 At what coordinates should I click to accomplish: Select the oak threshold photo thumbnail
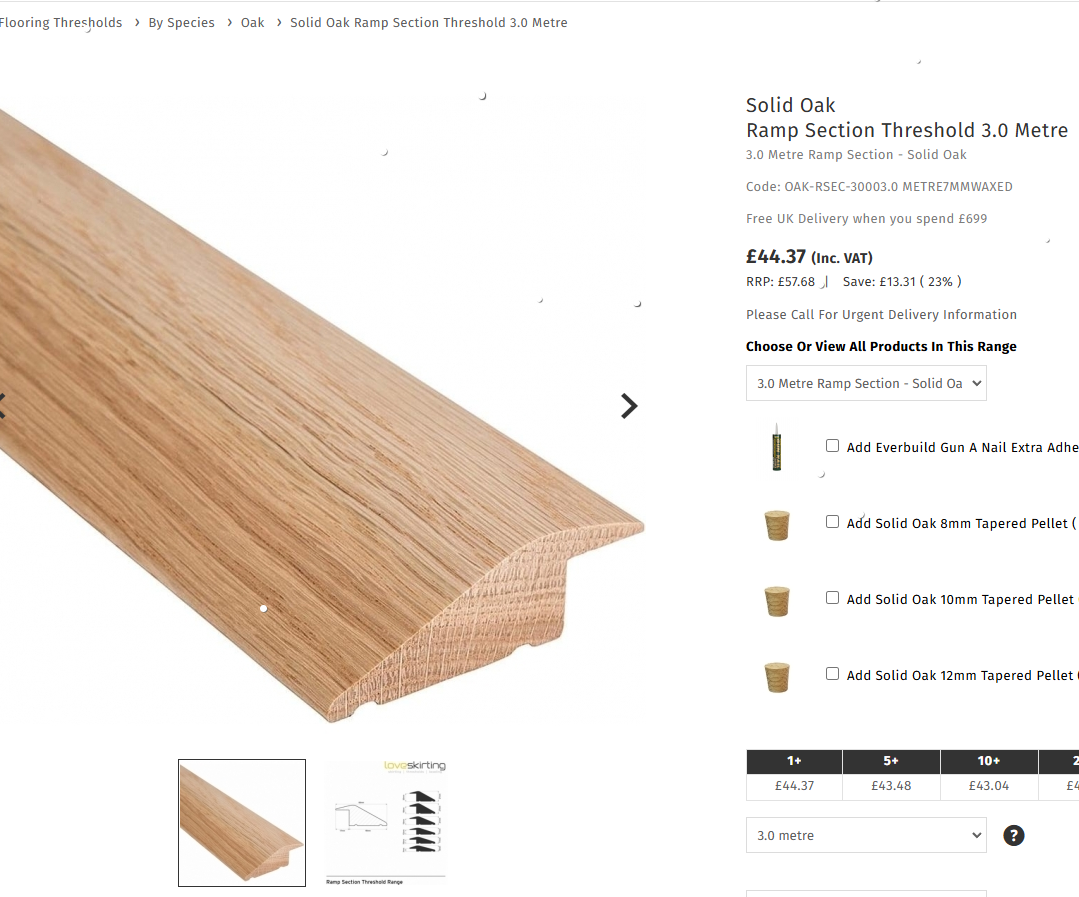pos(242,823)
